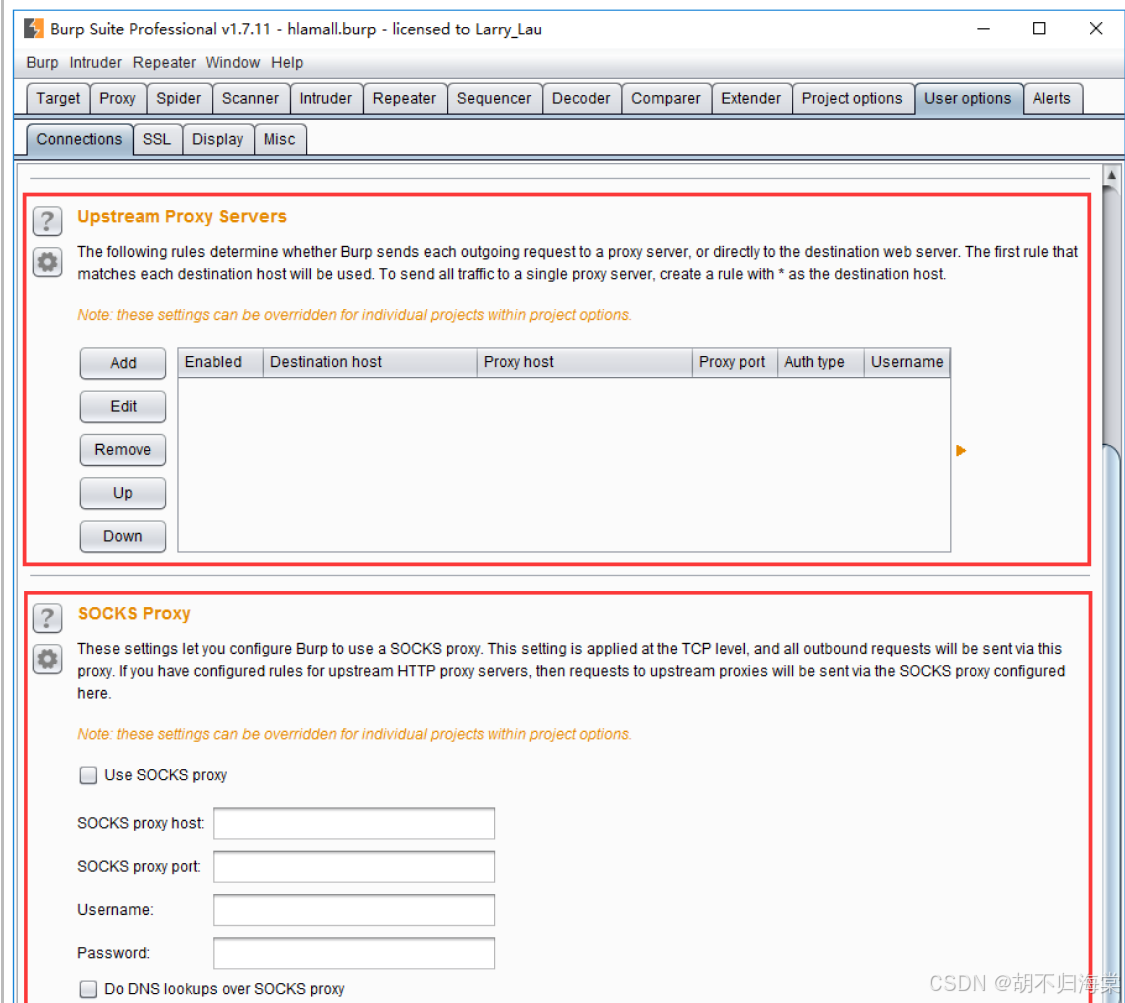1125x1003 pixels.
Task: Switch to the Scanner tab
Action: [250, 98]
